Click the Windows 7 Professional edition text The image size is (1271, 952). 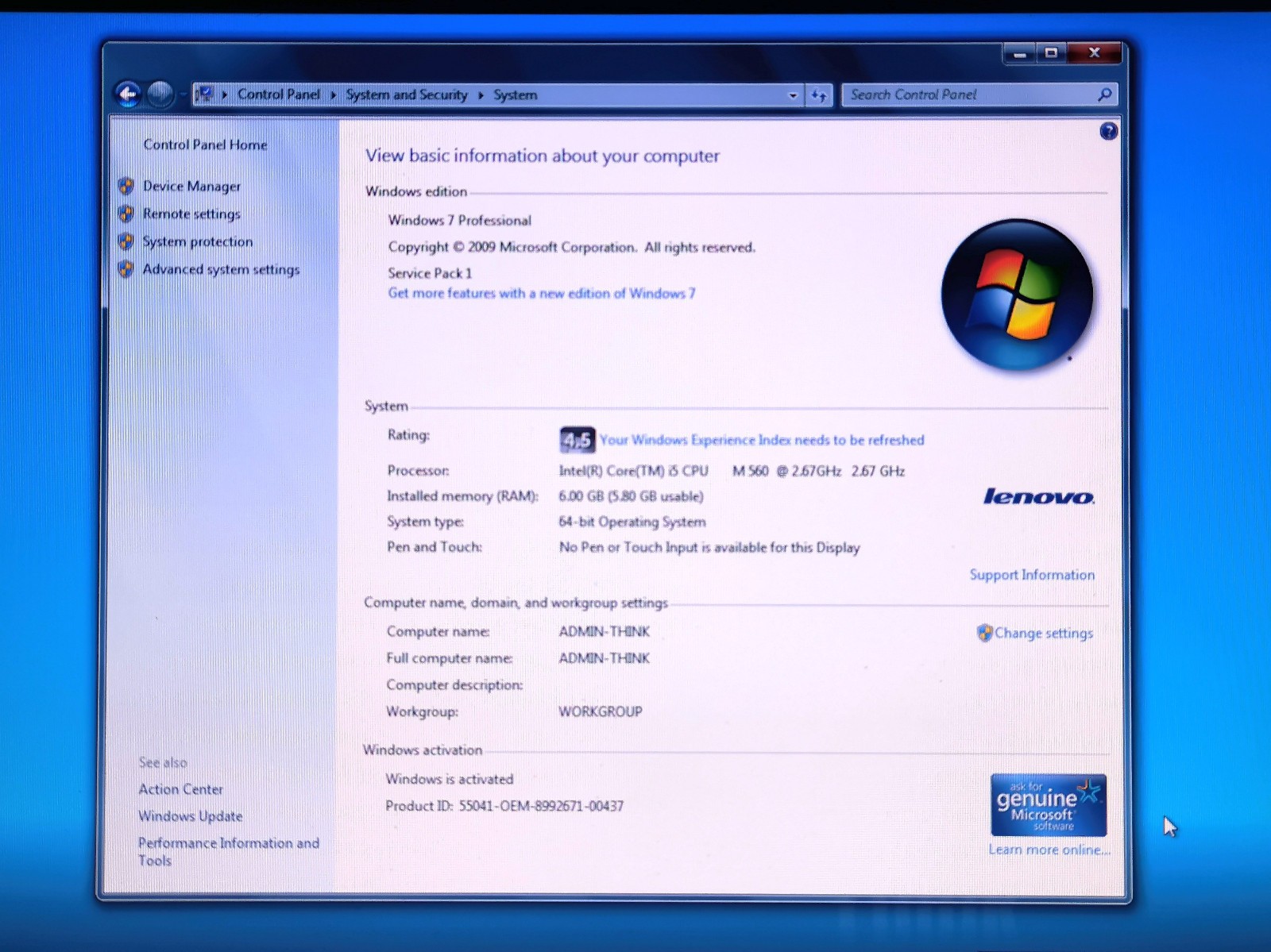[x=460, y=221]
